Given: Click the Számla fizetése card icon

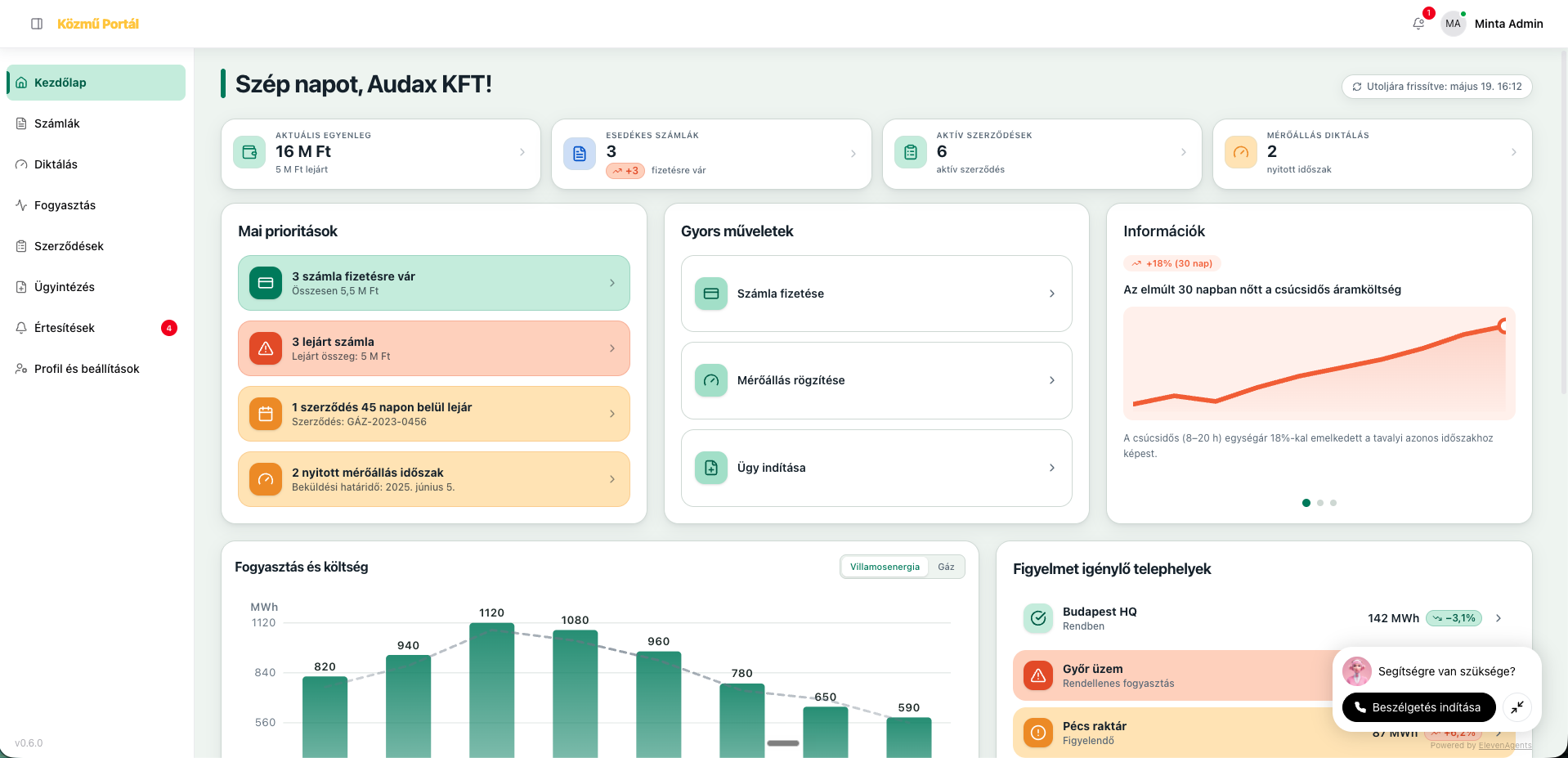Looking at the screenshot, I should coord(711,294).
